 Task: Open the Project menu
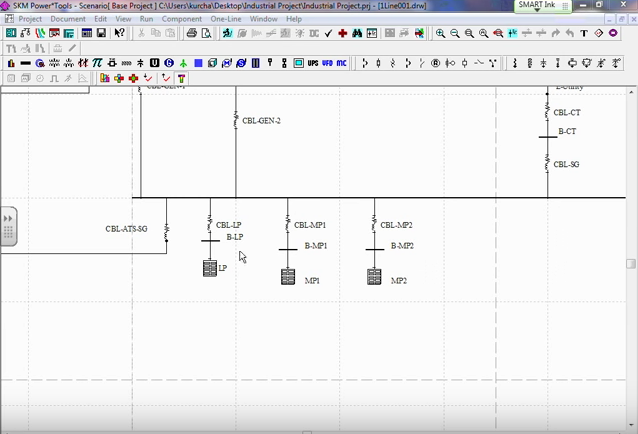pyautogui.click(x=30, y=19)
